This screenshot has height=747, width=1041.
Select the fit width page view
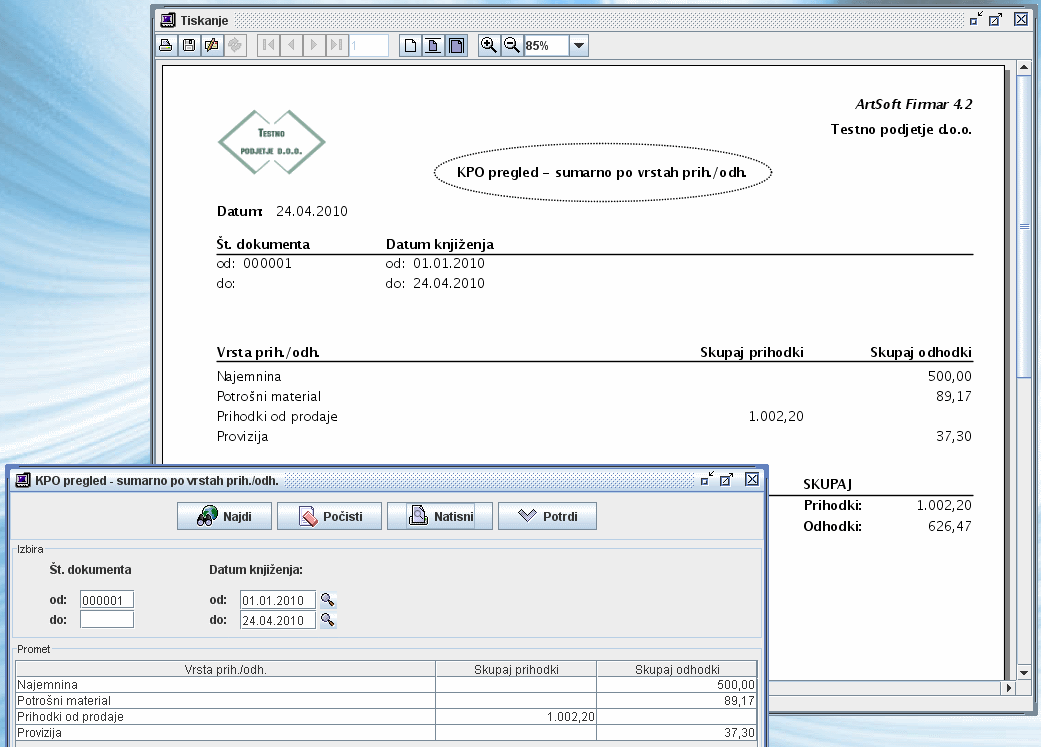tap(433, 45)
